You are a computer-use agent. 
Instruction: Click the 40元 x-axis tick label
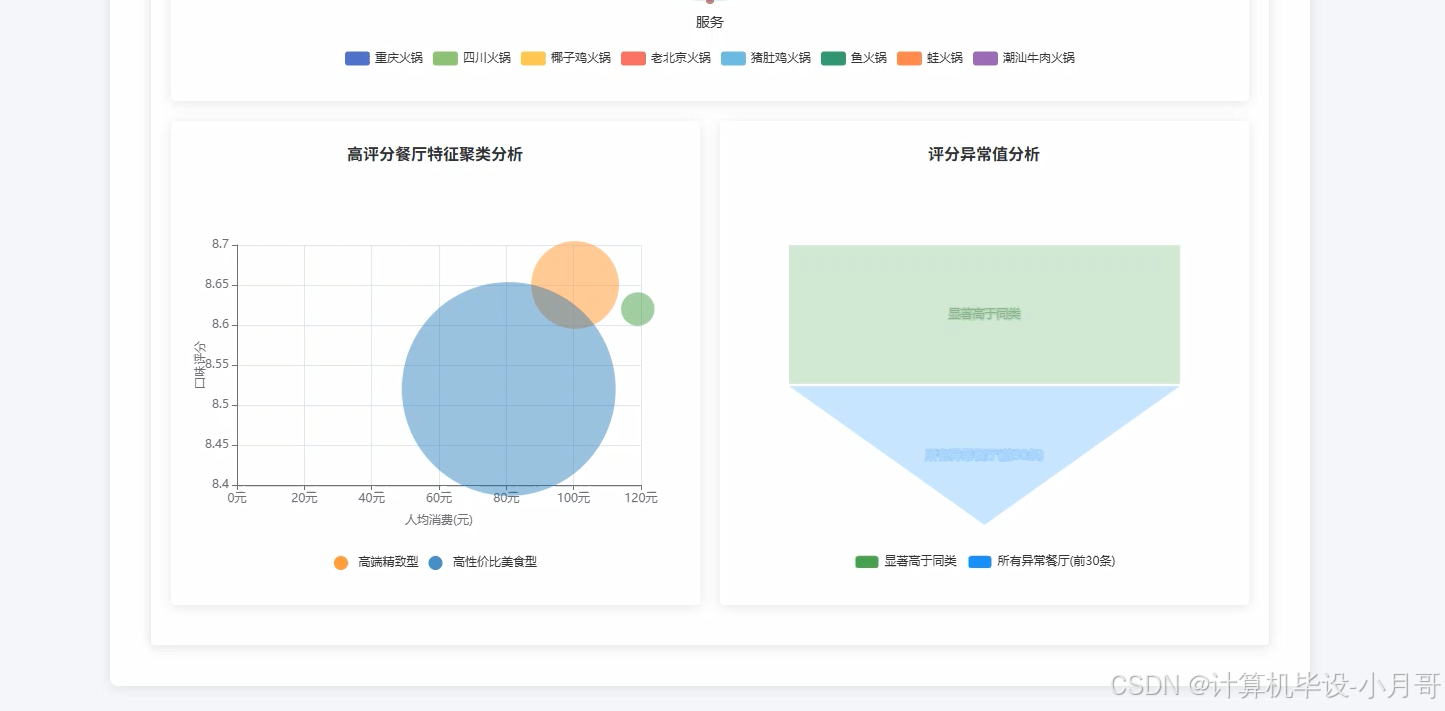click(x=372, y=498)
